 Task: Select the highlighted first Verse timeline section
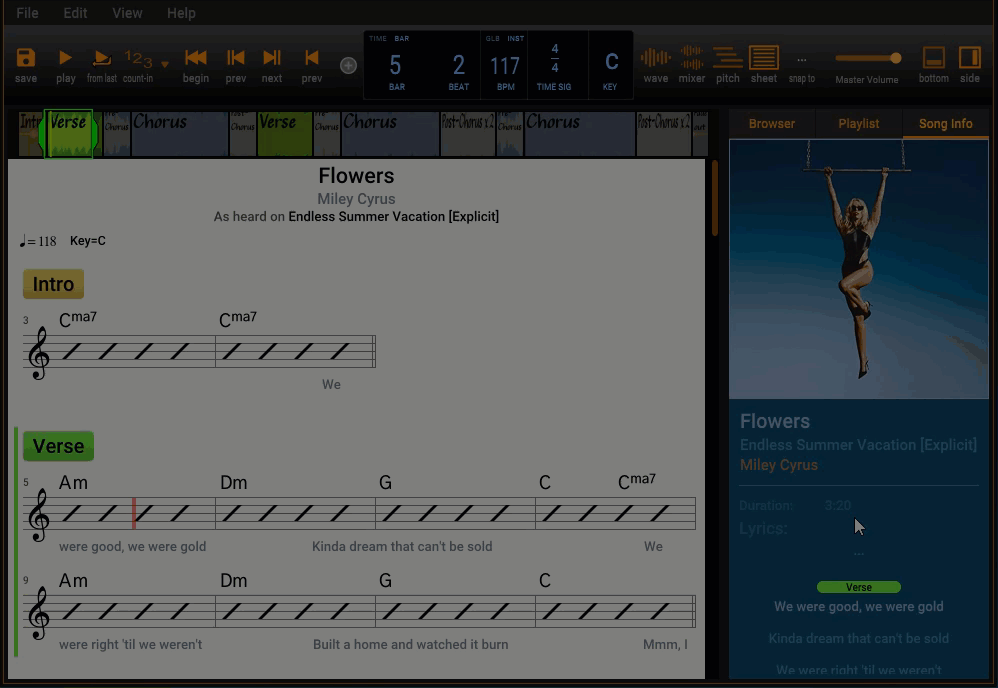(69, 134)
